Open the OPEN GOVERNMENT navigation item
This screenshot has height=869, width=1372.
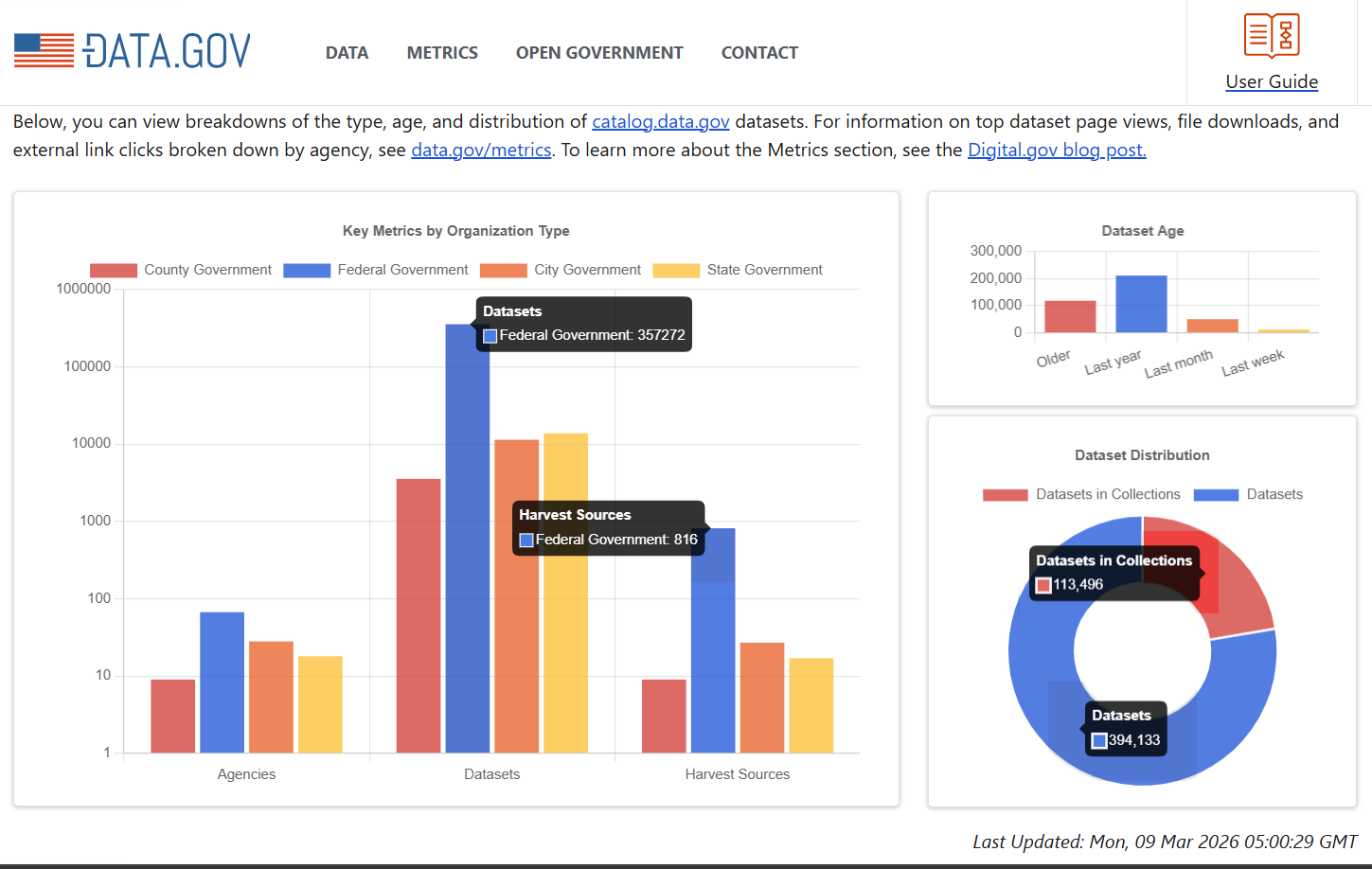pos(599,52)
